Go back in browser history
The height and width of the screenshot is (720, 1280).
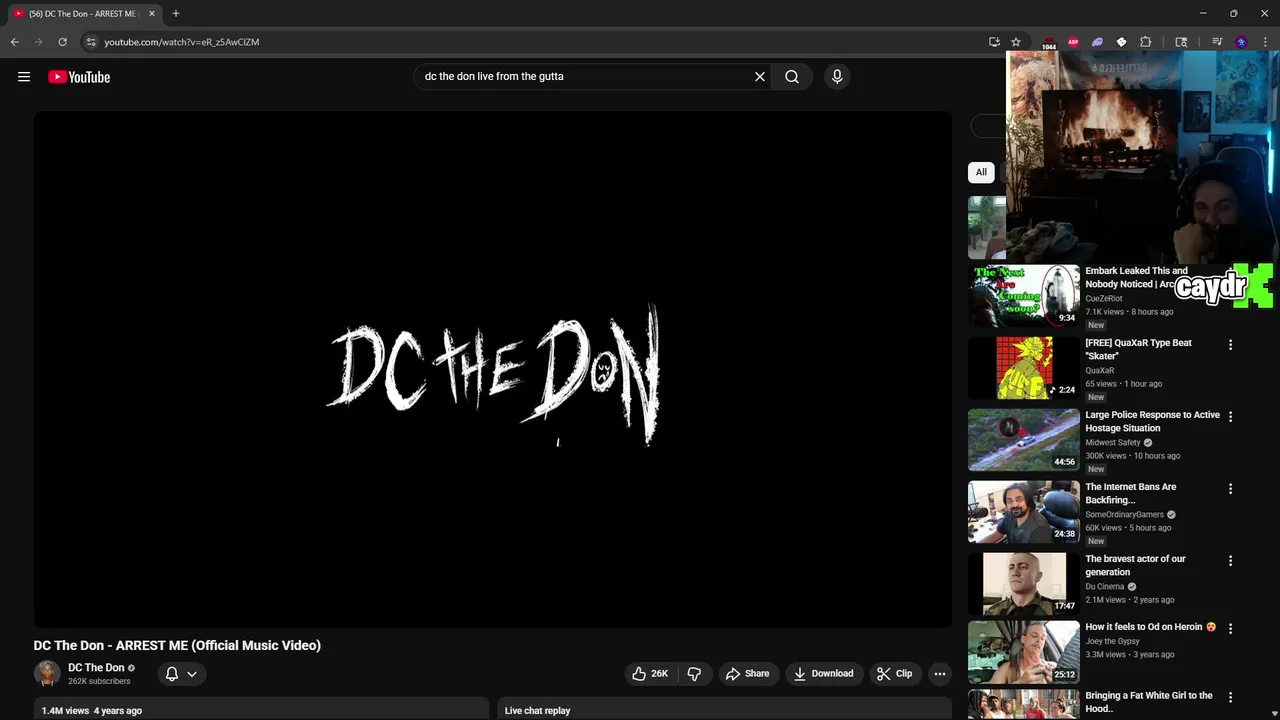pyautogui.click(x=14, y=42)
